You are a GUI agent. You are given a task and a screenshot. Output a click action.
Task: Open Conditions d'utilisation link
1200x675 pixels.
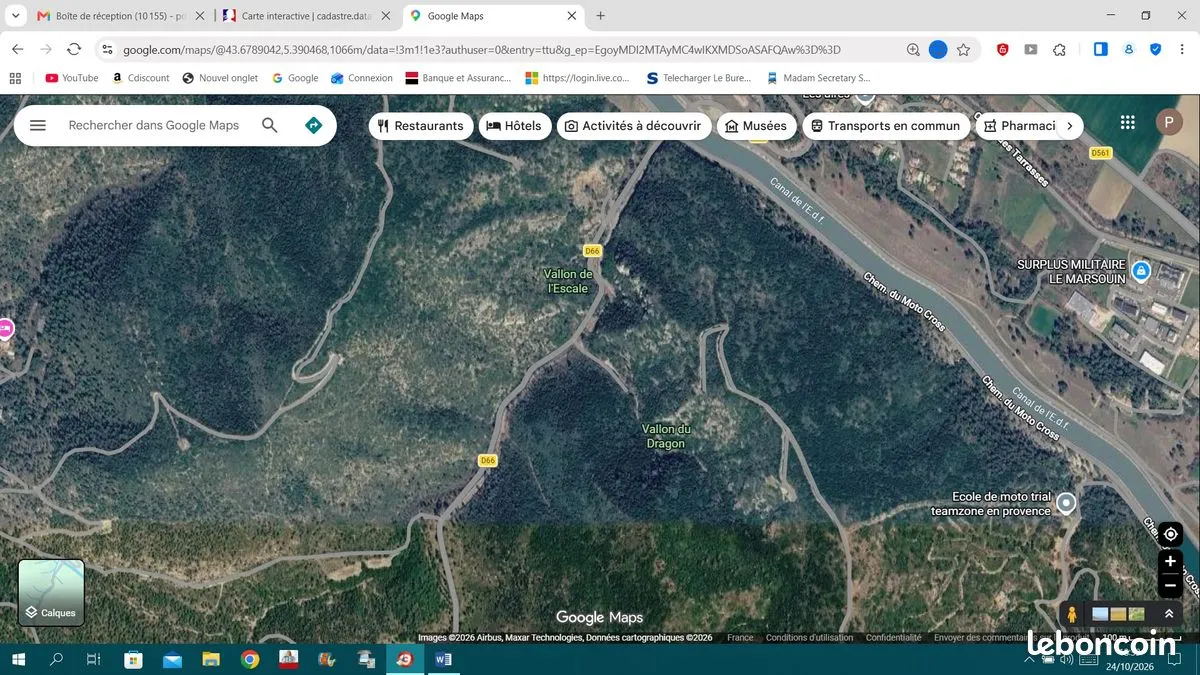[809, 638]
